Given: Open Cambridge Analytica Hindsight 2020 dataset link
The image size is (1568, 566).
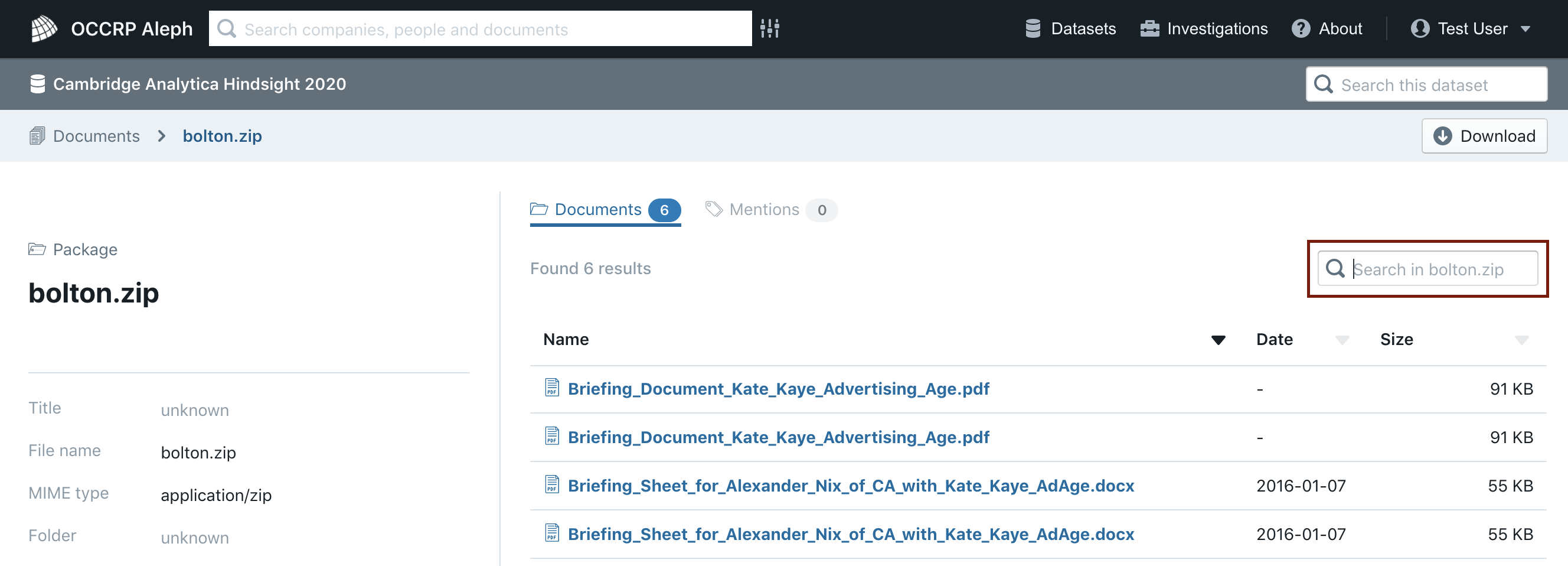Looking at the screenshot, I should [x=200, y=84].
